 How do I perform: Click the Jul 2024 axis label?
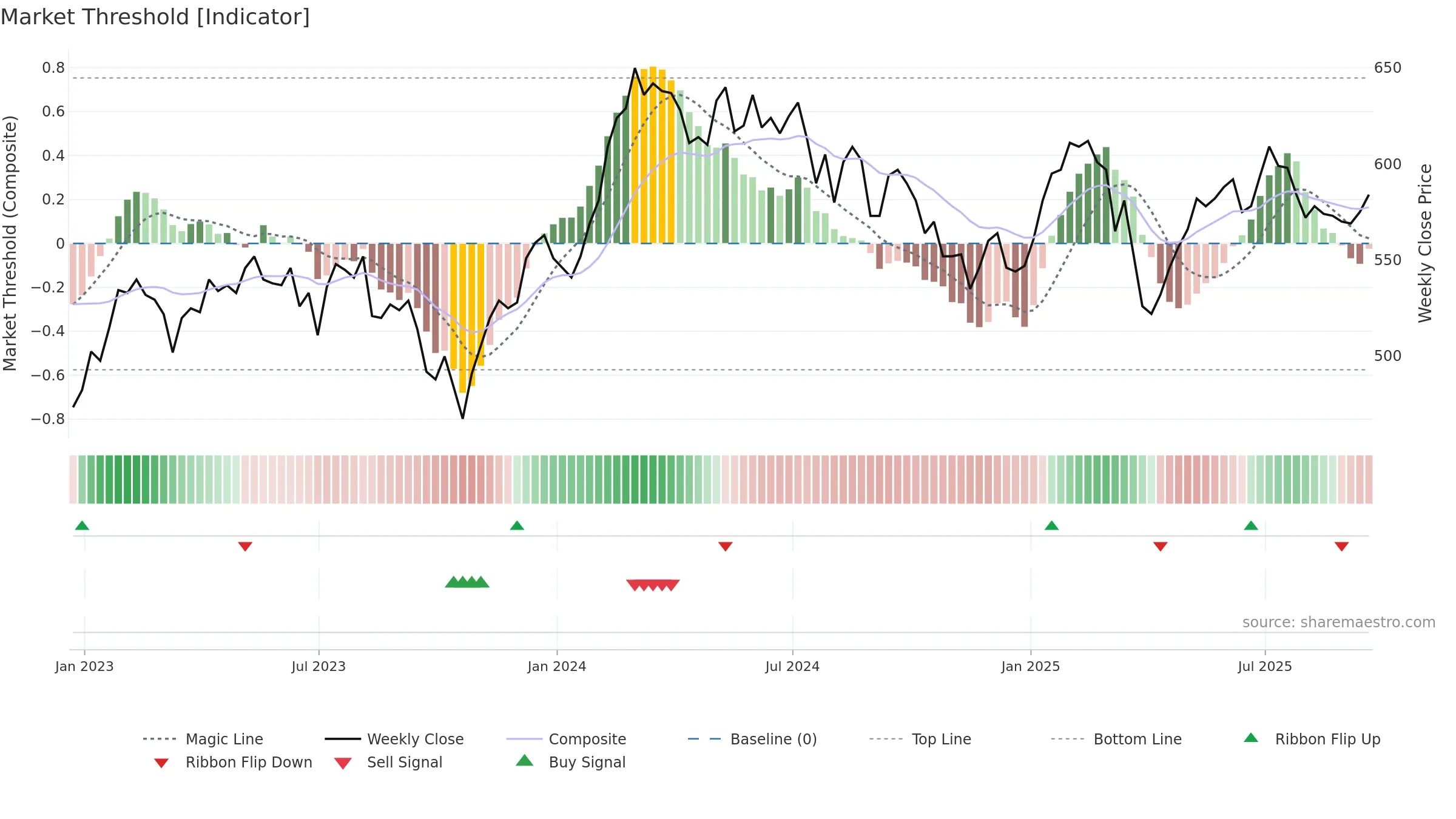pos(792,667)
